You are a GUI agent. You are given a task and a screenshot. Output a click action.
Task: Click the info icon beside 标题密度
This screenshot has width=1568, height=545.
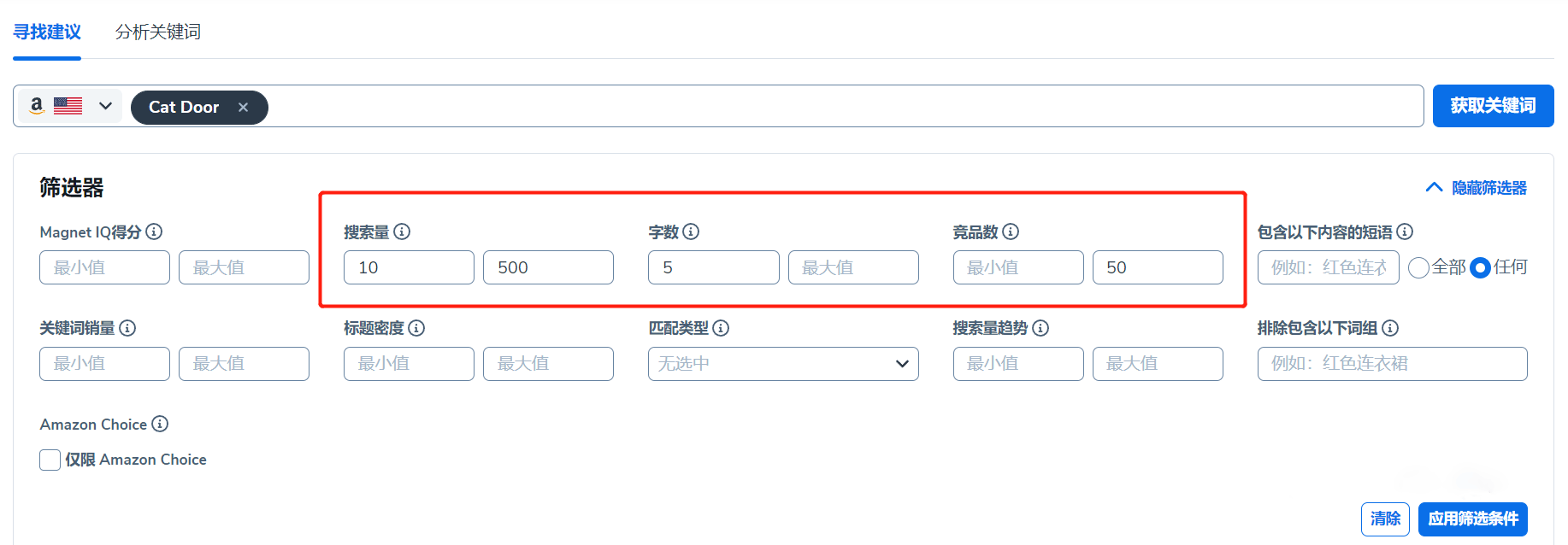pos(417,328)
